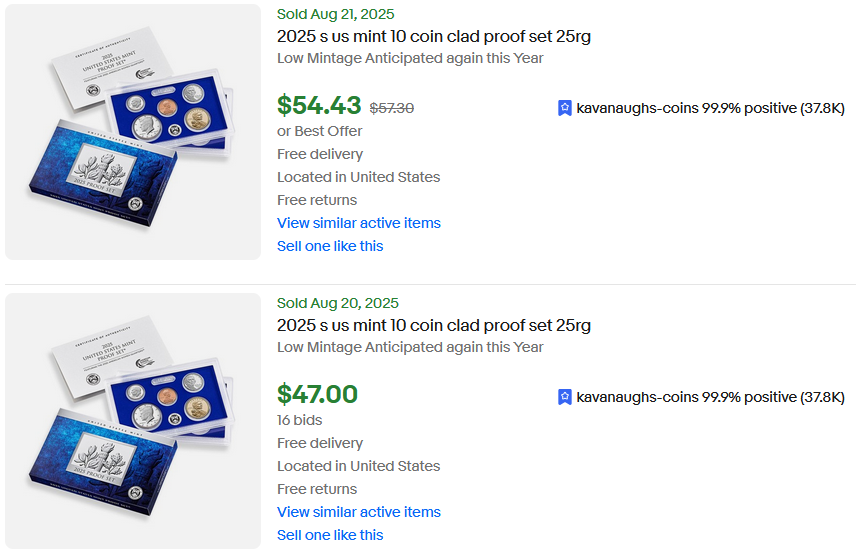Click the seller badge icon on the $47.00 listing
The image size is (856, 551).
click(565, 397)
